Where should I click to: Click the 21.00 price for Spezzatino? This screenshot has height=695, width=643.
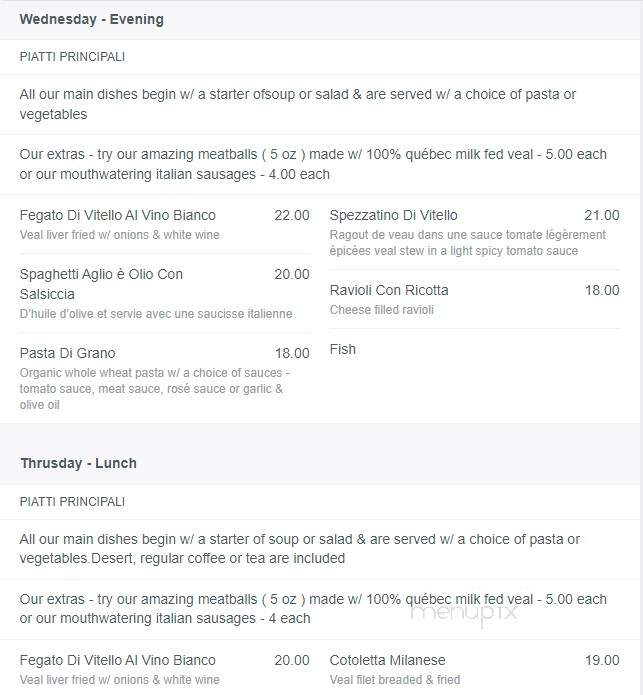pyautogui.click(x=601, y=215)
